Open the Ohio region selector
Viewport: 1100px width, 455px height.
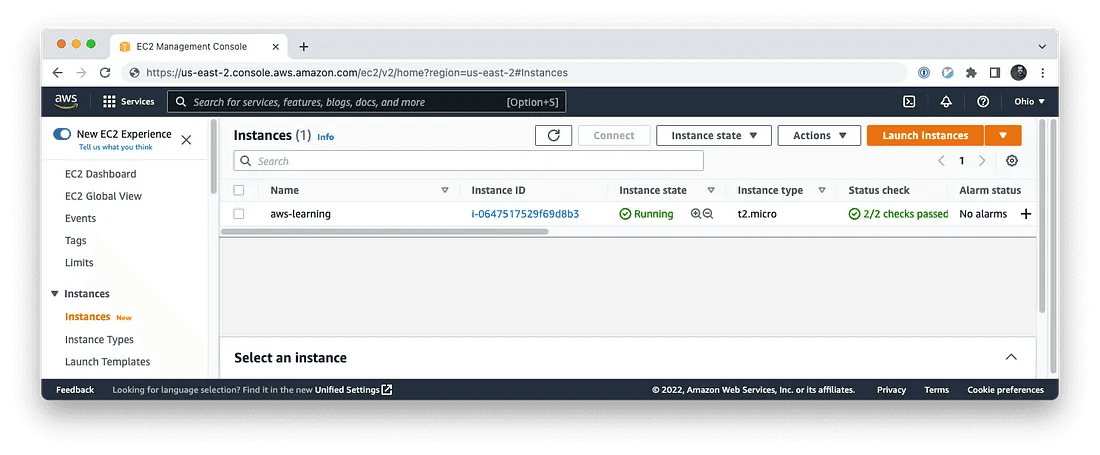point(1029,102)
